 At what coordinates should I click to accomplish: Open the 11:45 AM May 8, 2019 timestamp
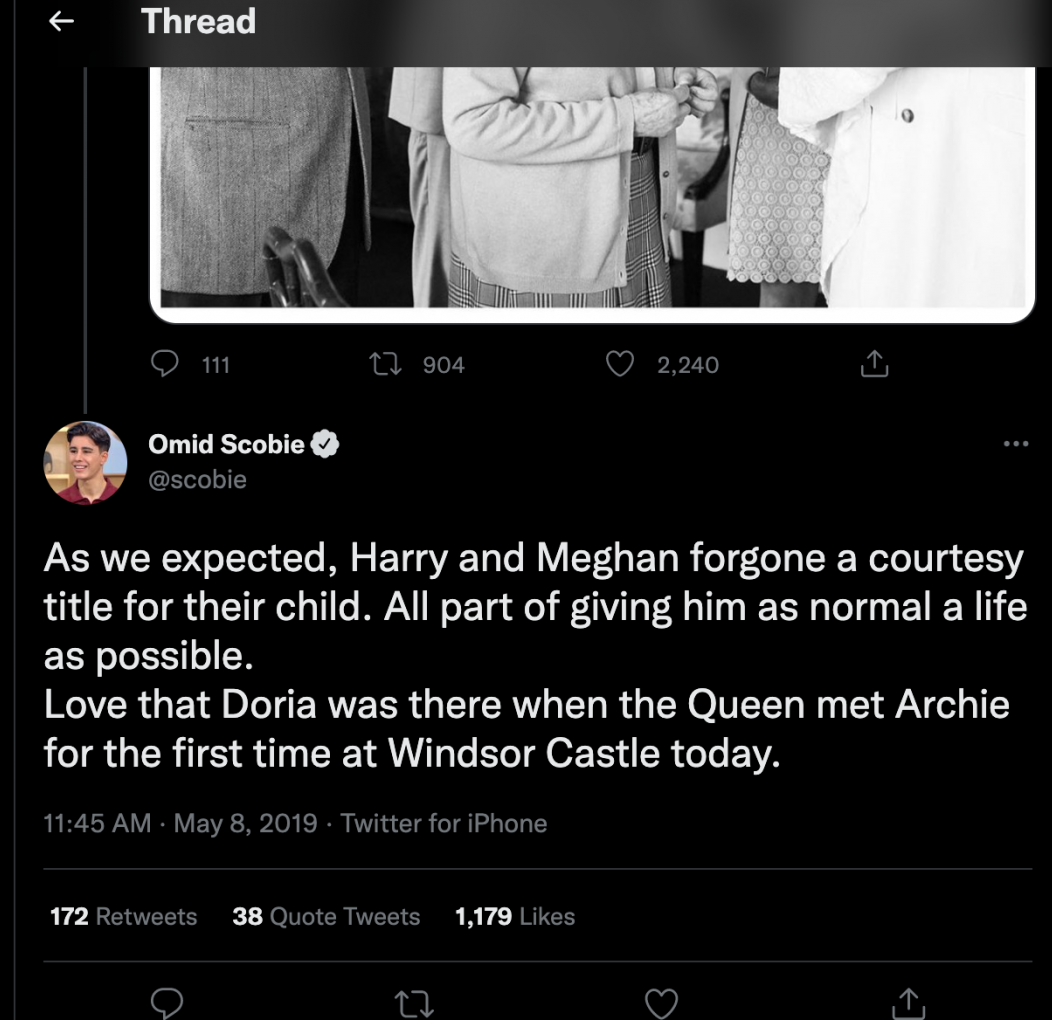[x=181, y=823]
